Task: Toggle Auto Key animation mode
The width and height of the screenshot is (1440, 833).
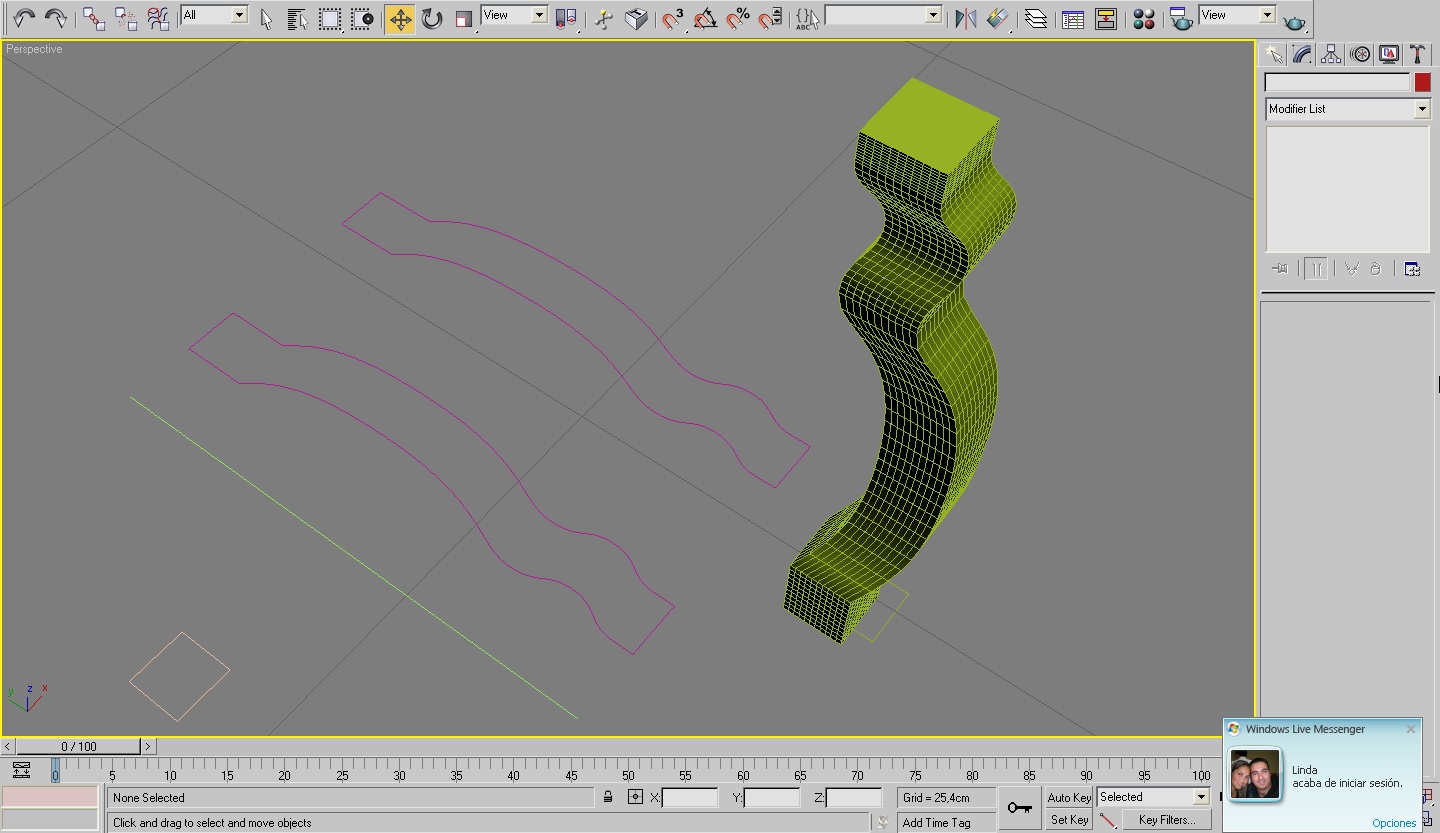Action: tap(1069, 797)
